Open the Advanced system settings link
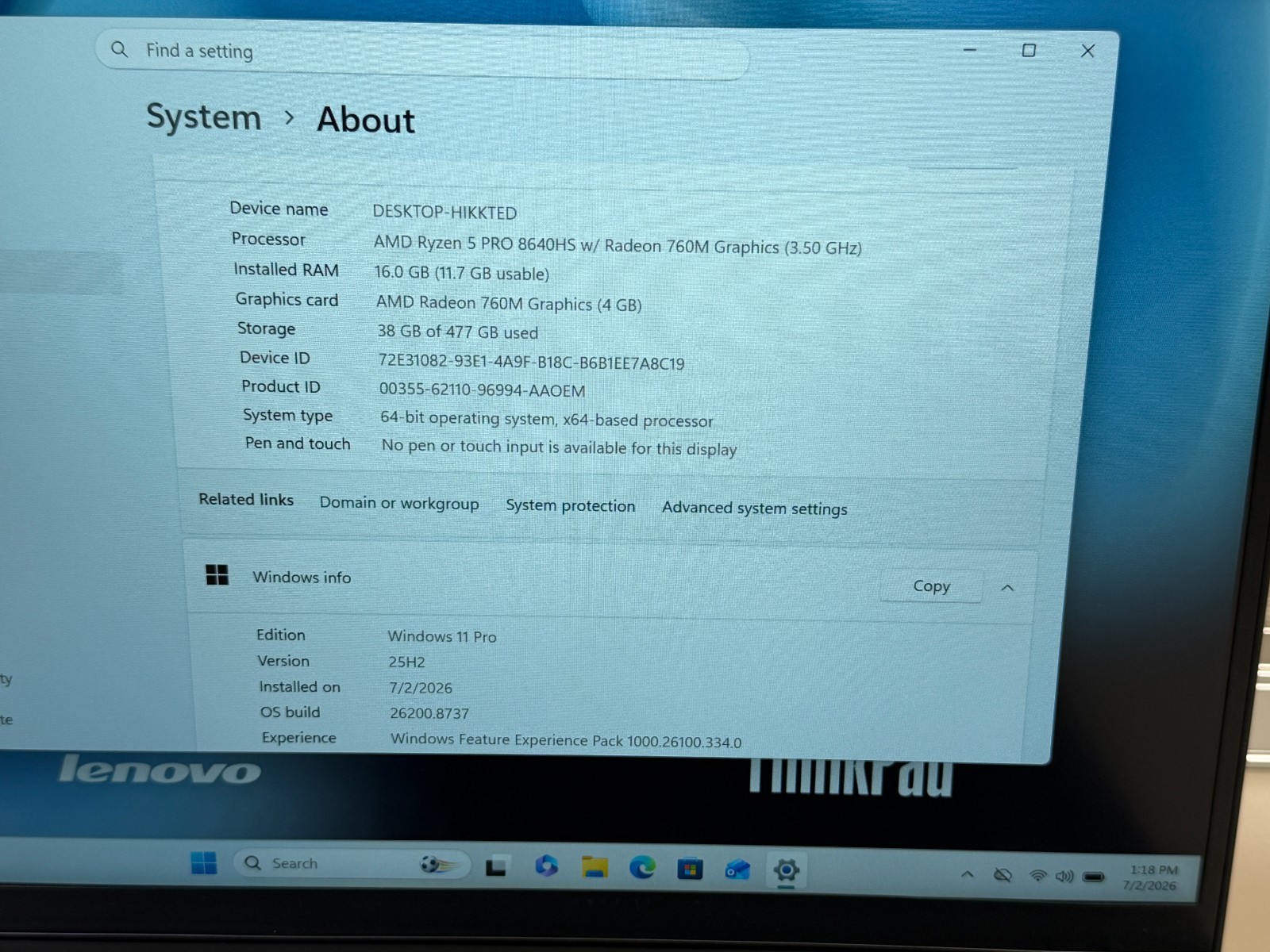Screen dimensions: 1270x952 (755, 509)
